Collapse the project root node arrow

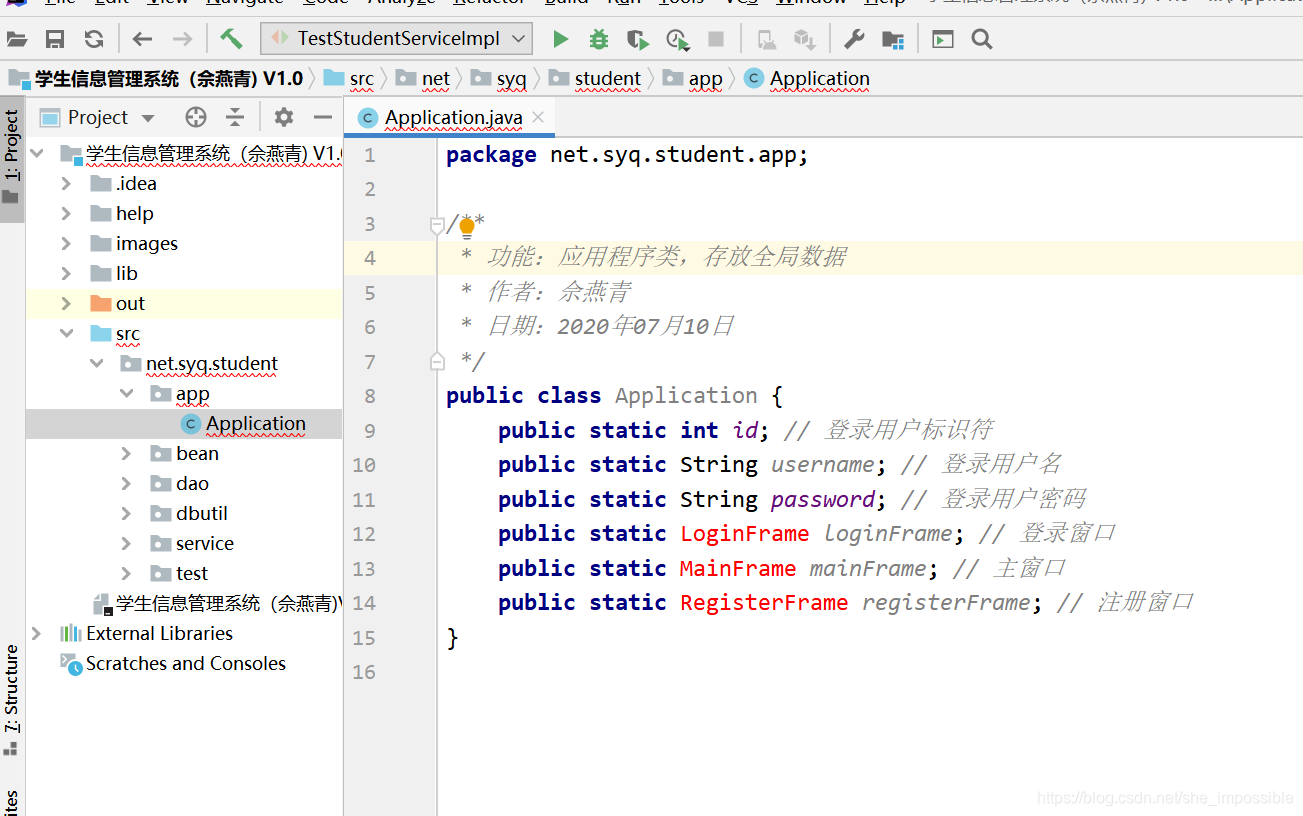(38, 153)
